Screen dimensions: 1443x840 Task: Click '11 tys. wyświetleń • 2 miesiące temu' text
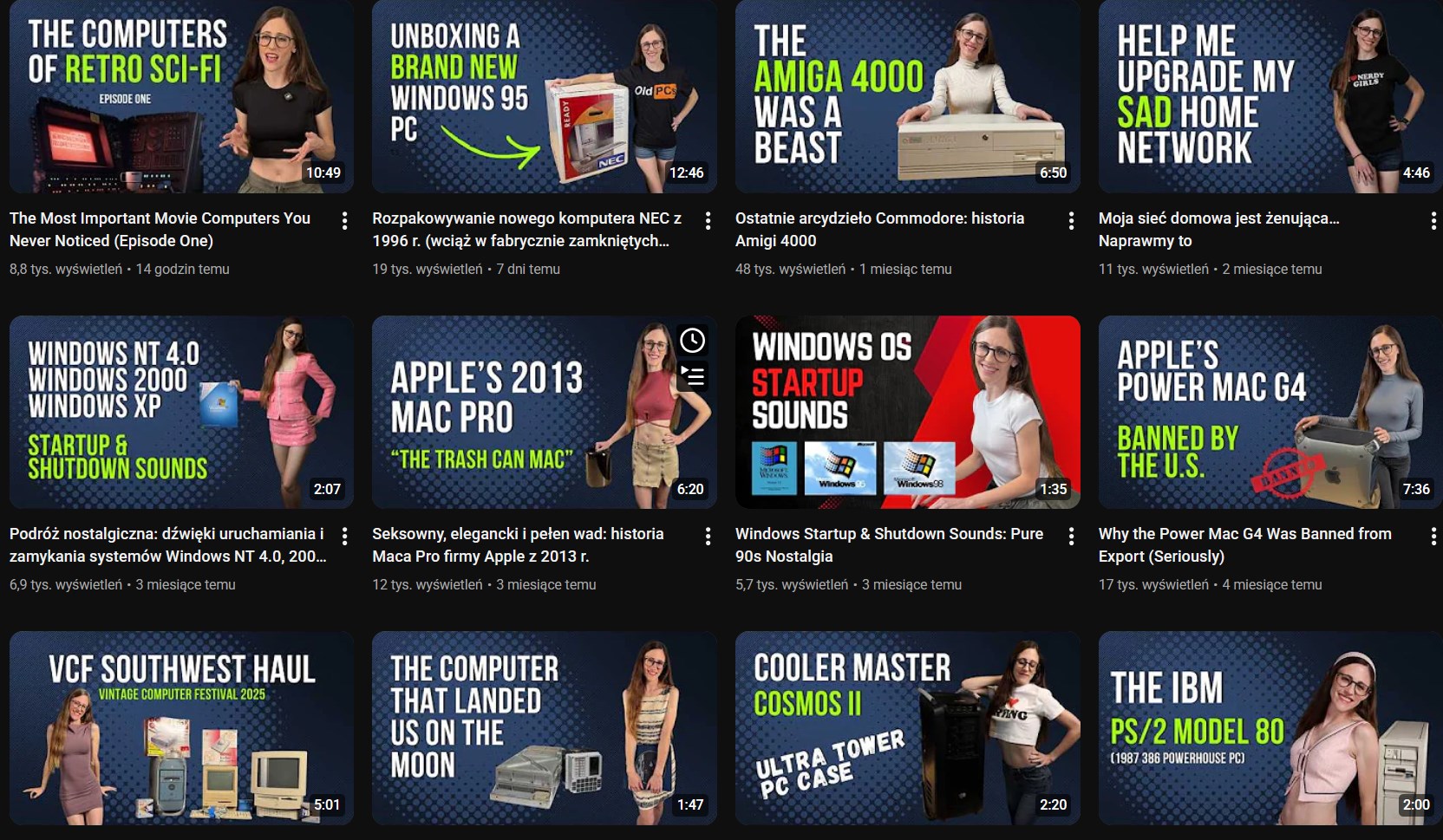click(1210, 270)
